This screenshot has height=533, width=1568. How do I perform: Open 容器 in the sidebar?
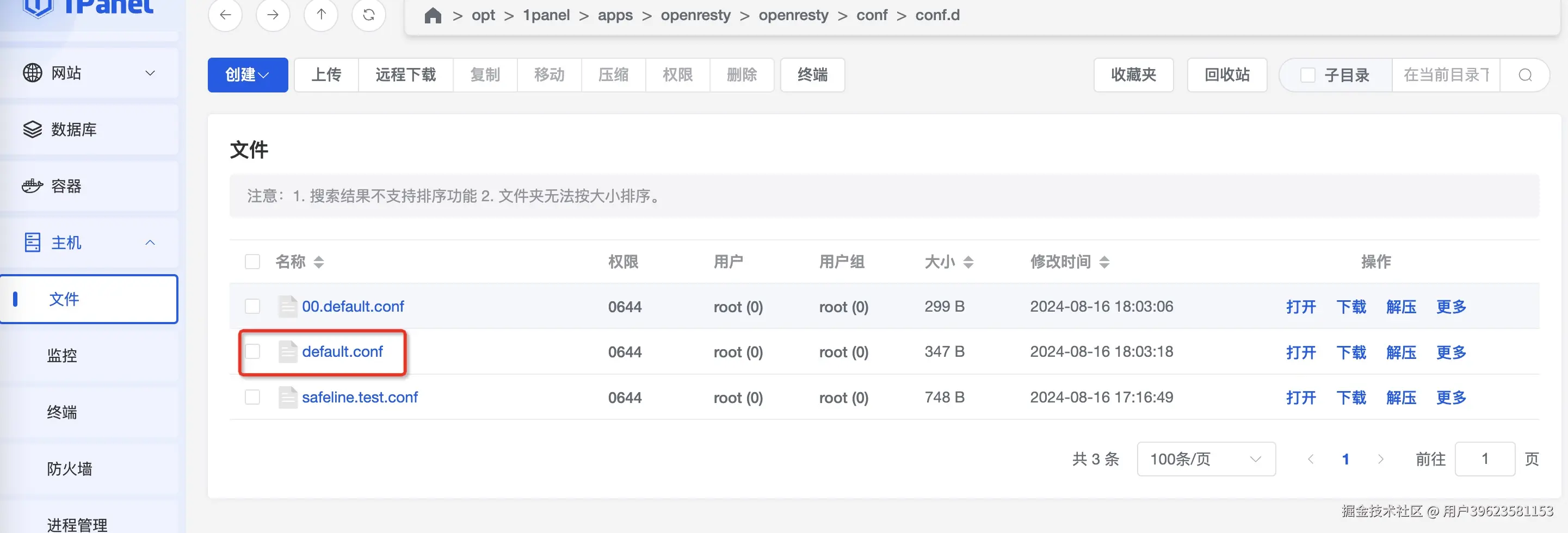pyautogui.click(x=89, y=185)
